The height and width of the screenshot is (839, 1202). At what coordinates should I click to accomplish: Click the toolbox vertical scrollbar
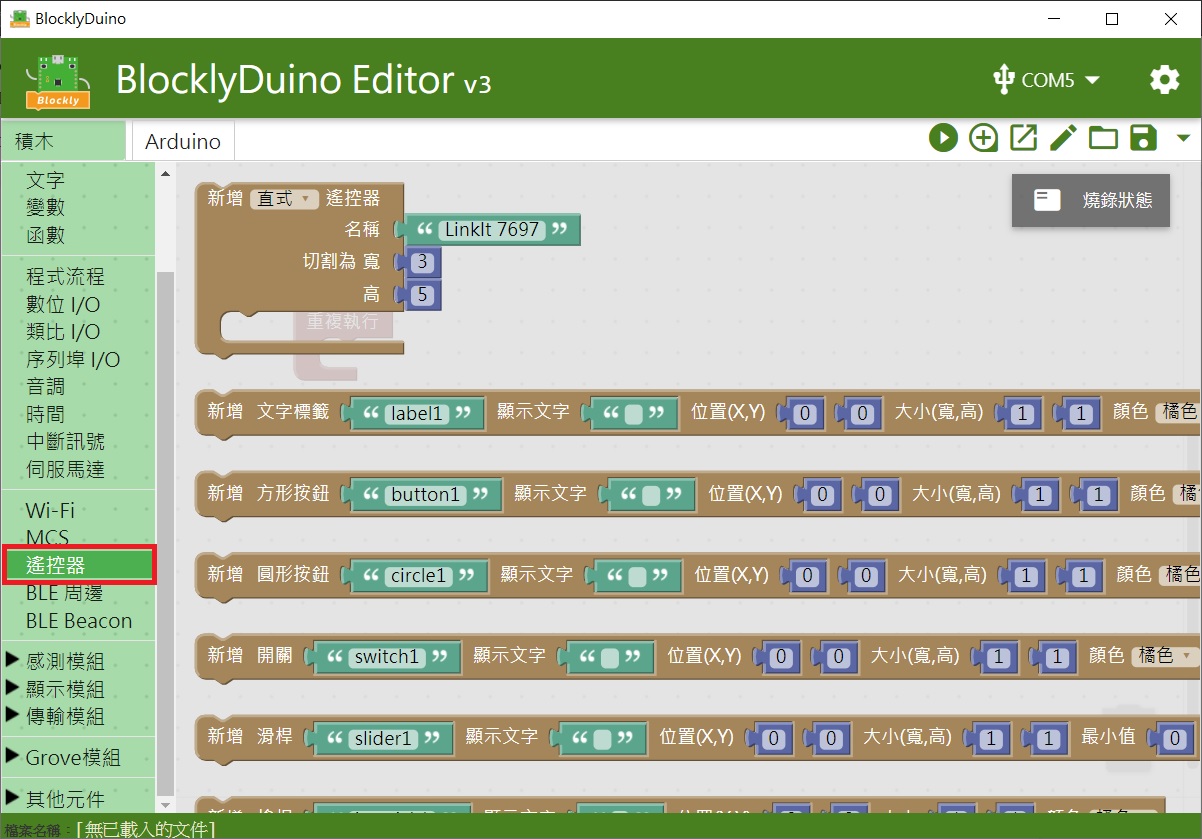(166, 535)
